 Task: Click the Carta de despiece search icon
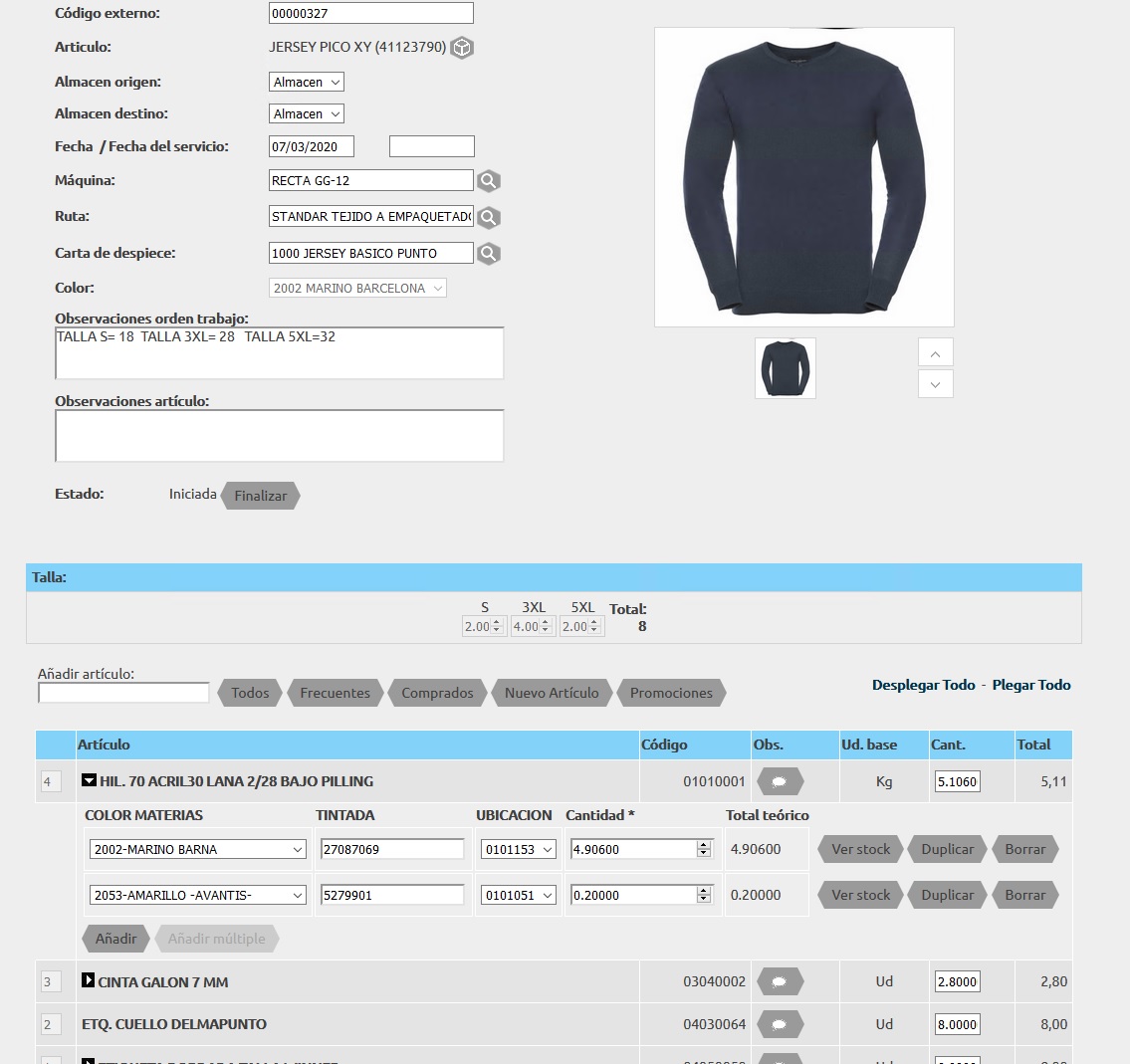488,254
